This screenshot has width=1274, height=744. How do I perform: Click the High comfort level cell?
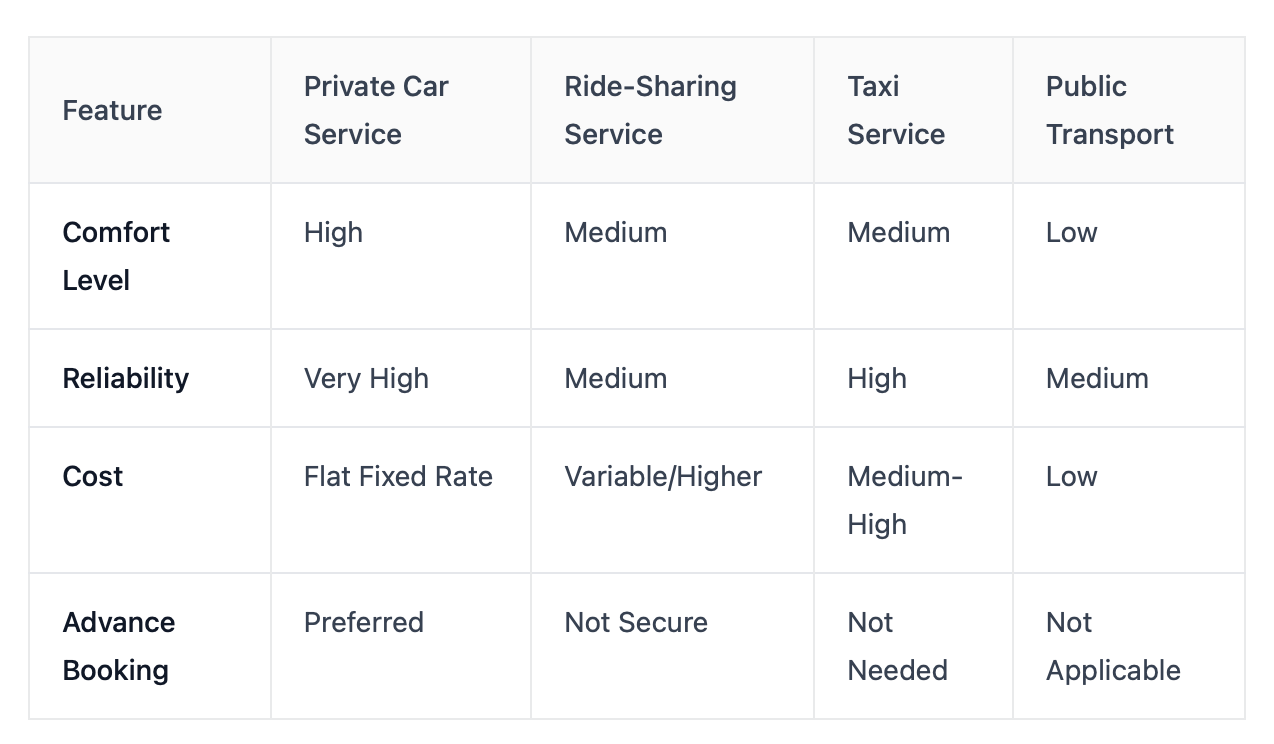click(x=333, y=232)
